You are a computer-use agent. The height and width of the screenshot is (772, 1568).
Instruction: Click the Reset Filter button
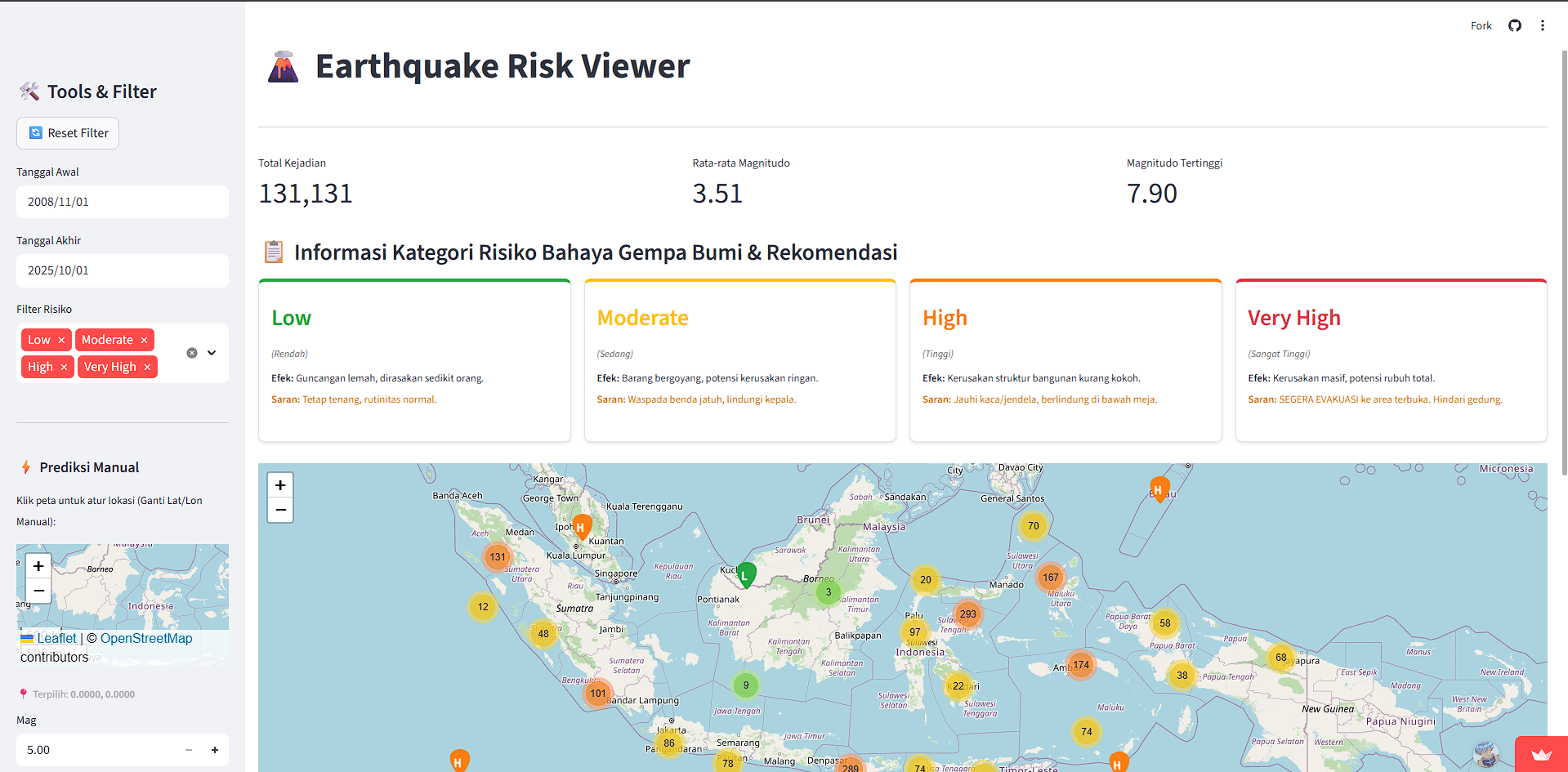(x=68, y=133)
